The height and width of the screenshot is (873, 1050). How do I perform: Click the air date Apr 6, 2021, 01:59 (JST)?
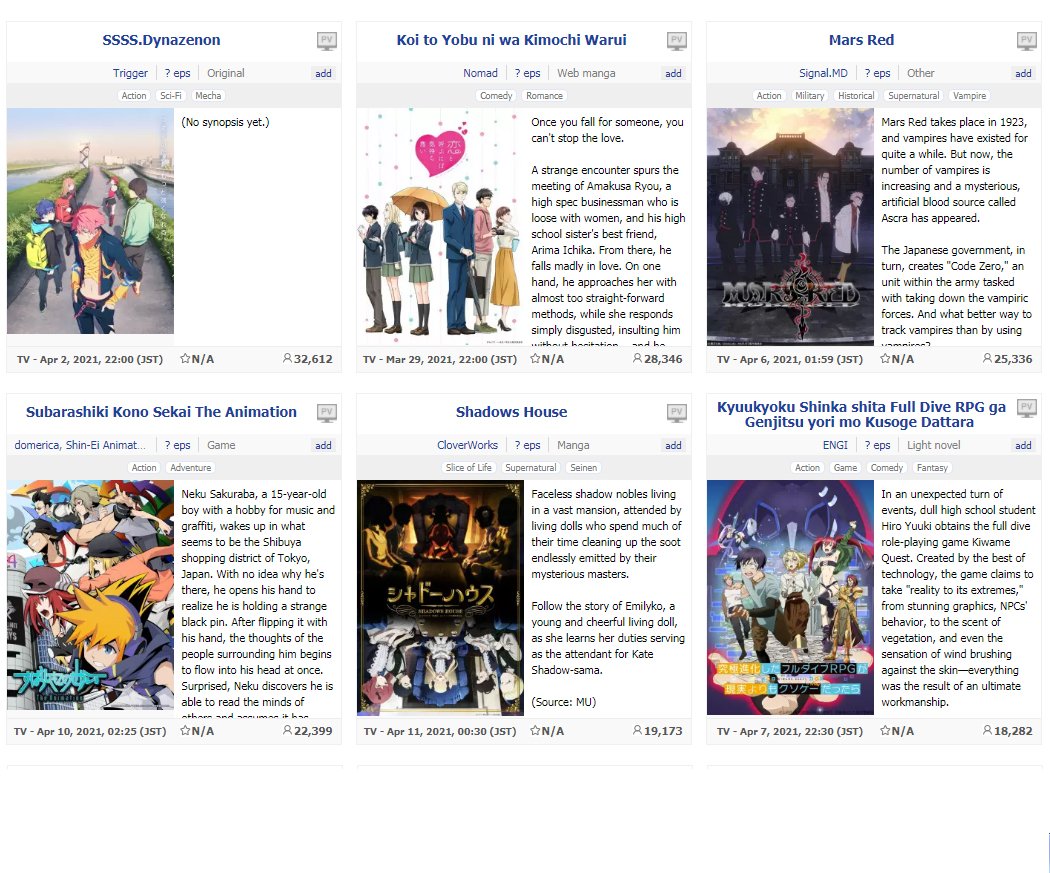tap(802, 360)
